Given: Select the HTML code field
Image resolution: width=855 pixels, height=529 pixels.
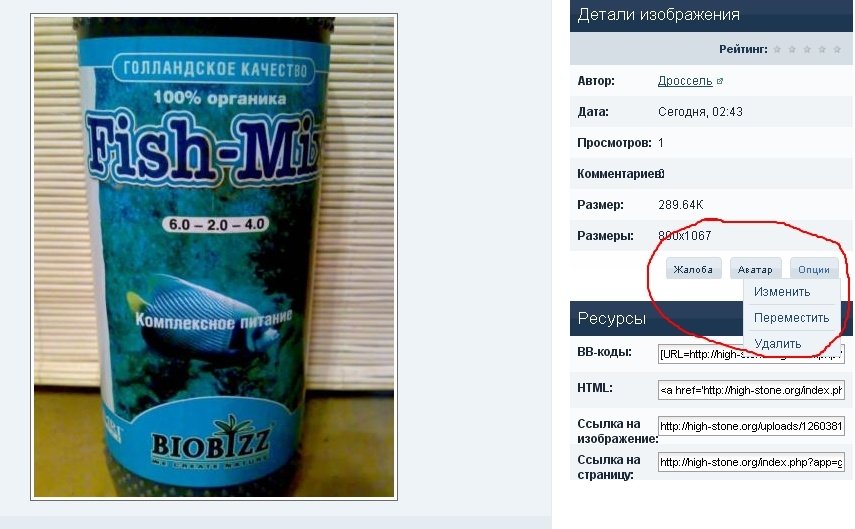Looking at the screenshot, I should [x=751, y=390].
